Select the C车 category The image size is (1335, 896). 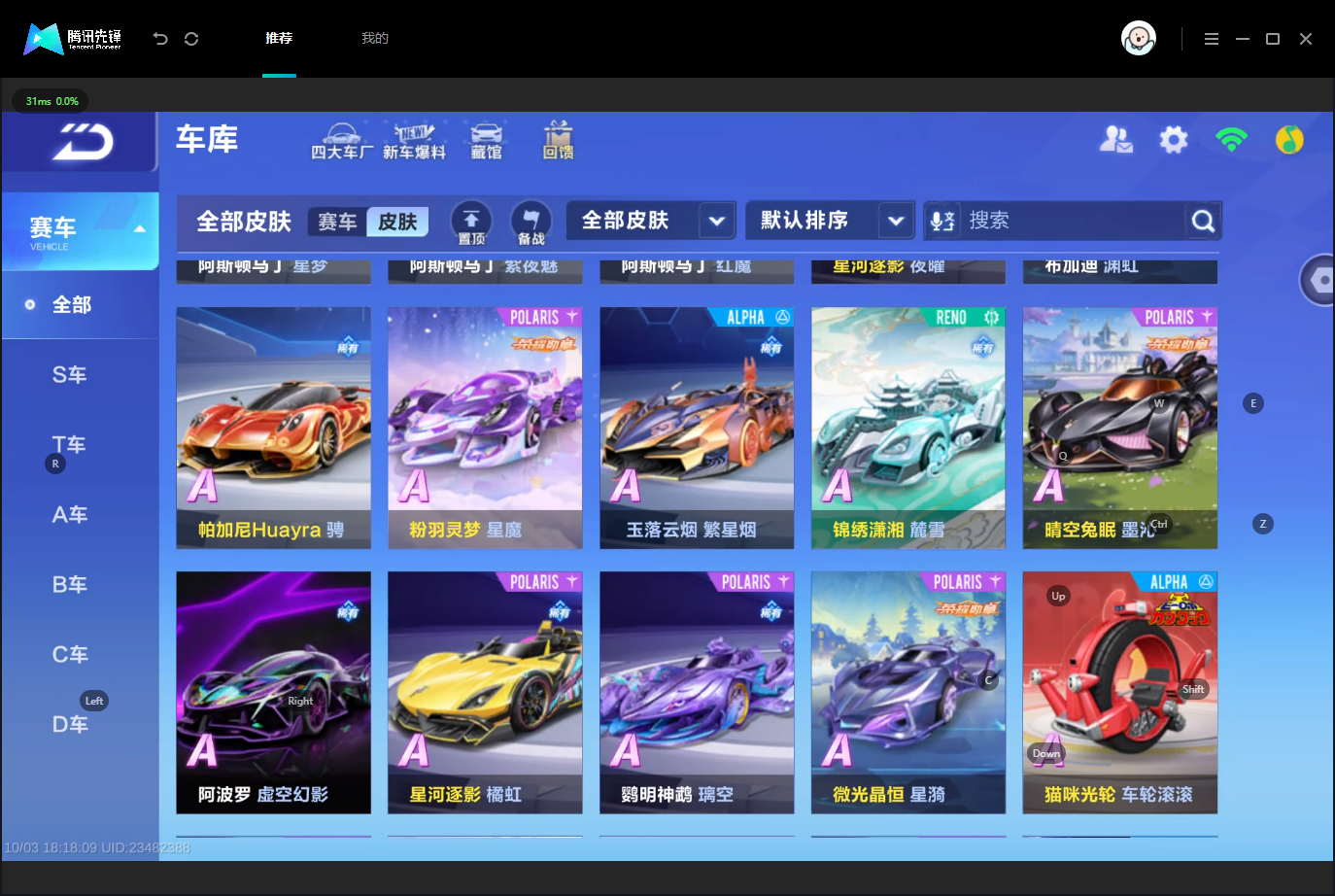click(x=70, y=655)
